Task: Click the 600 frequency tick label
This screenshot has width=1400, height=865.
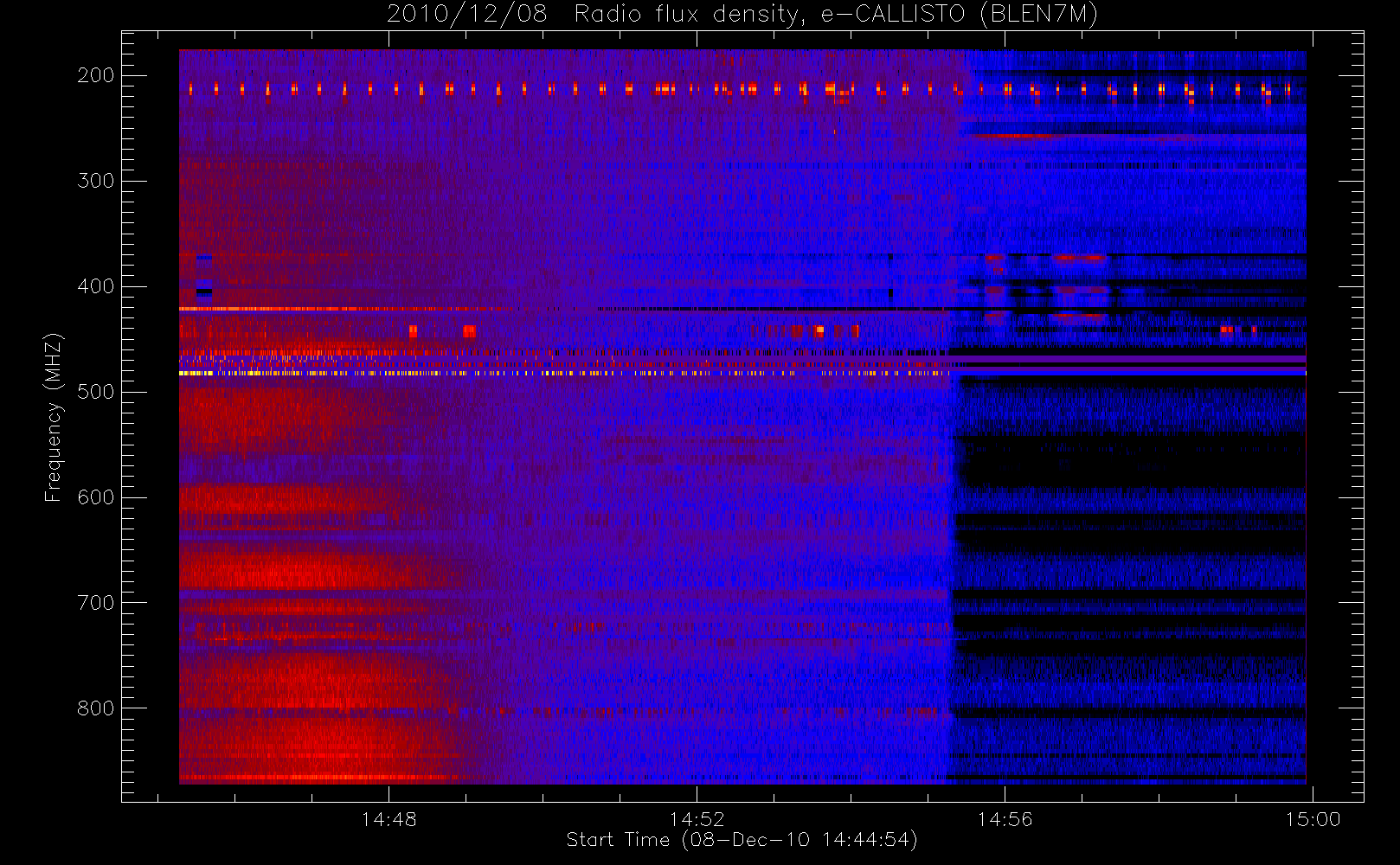Action: (96, 497)
